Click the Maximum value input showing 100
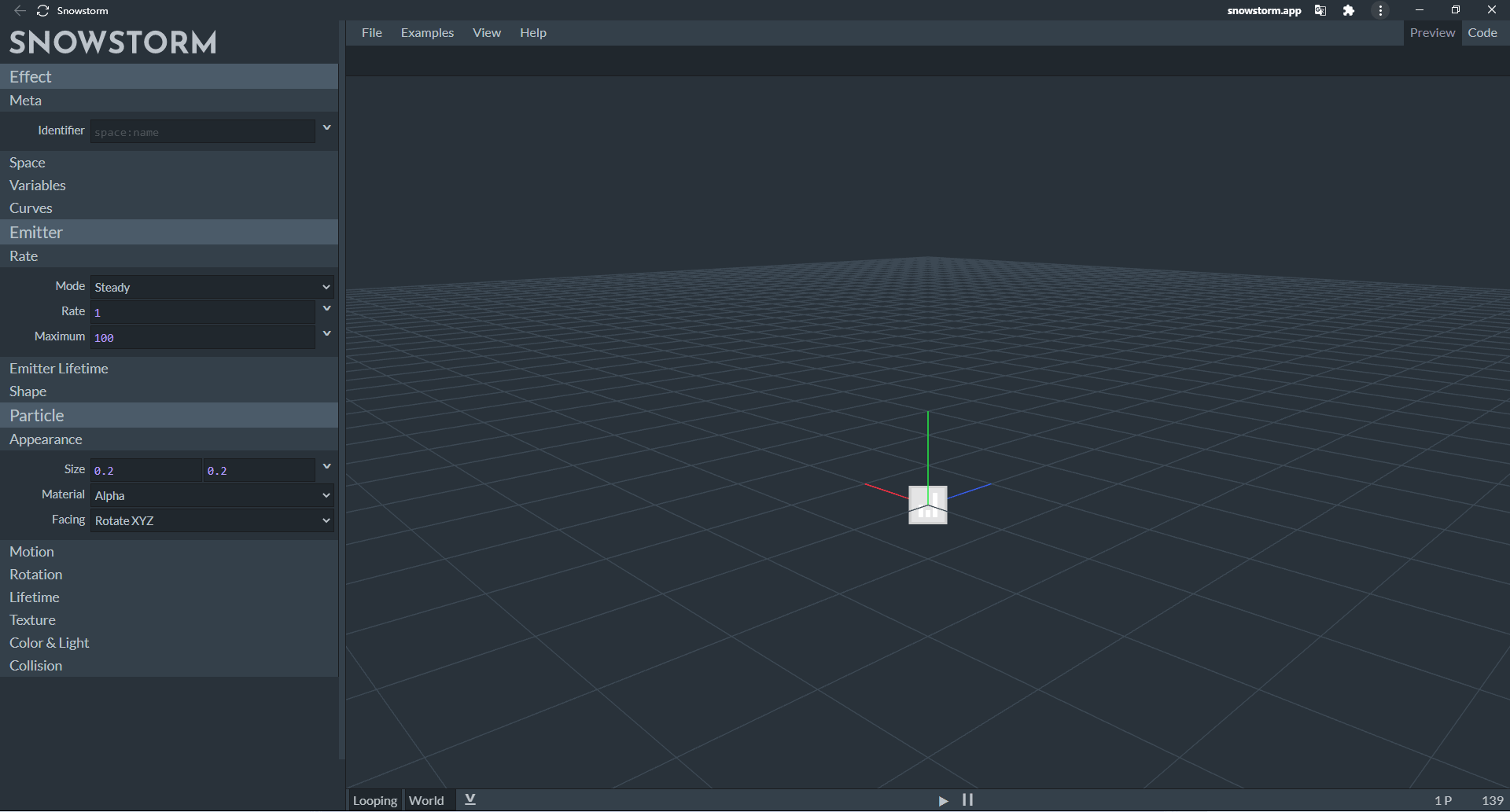 (203, 337)
